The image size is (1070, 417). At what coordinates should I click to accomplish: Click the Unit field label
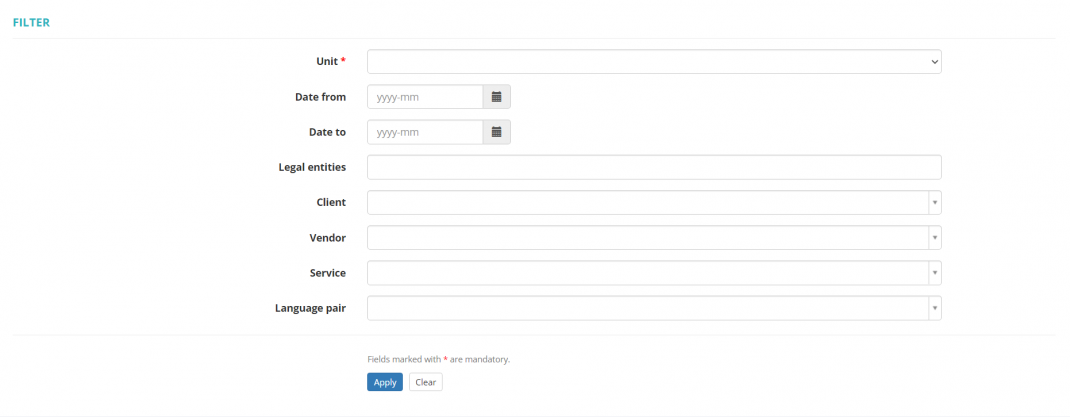[326, 62]
